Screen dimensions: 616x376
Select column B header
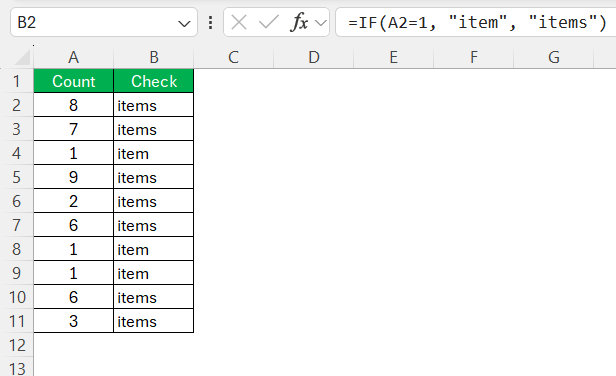click(x=154, y=57)
